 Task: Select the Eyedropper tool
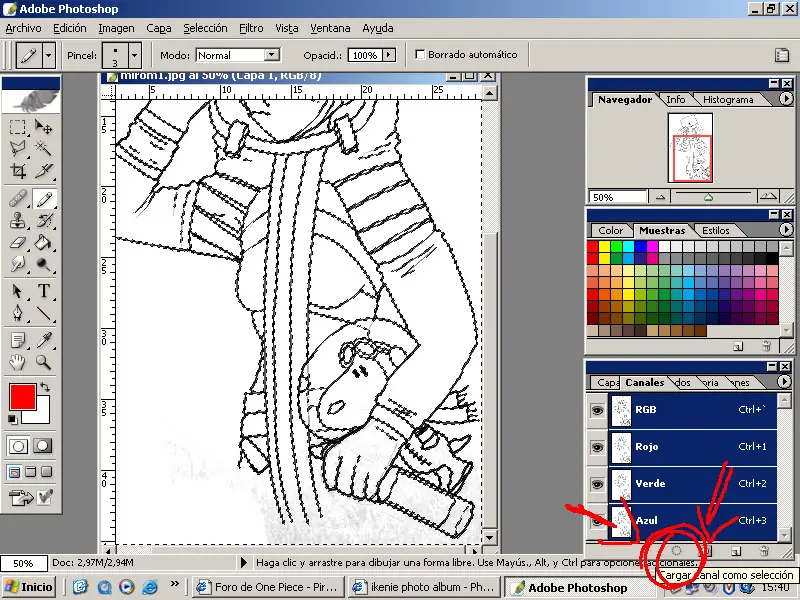tap(43, 340)
